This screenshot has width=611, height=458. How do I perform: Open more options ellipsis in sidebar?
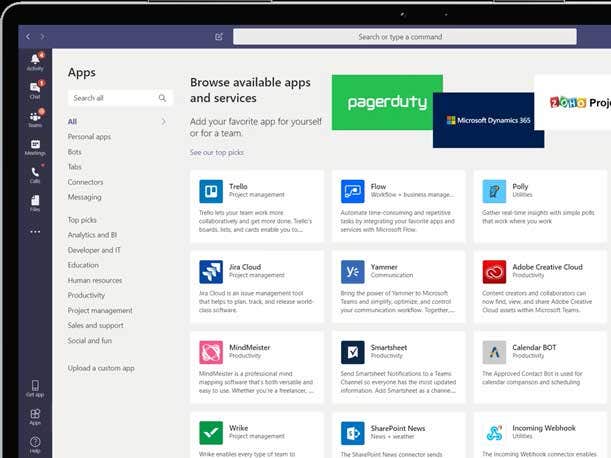click(x=35, y=232)
